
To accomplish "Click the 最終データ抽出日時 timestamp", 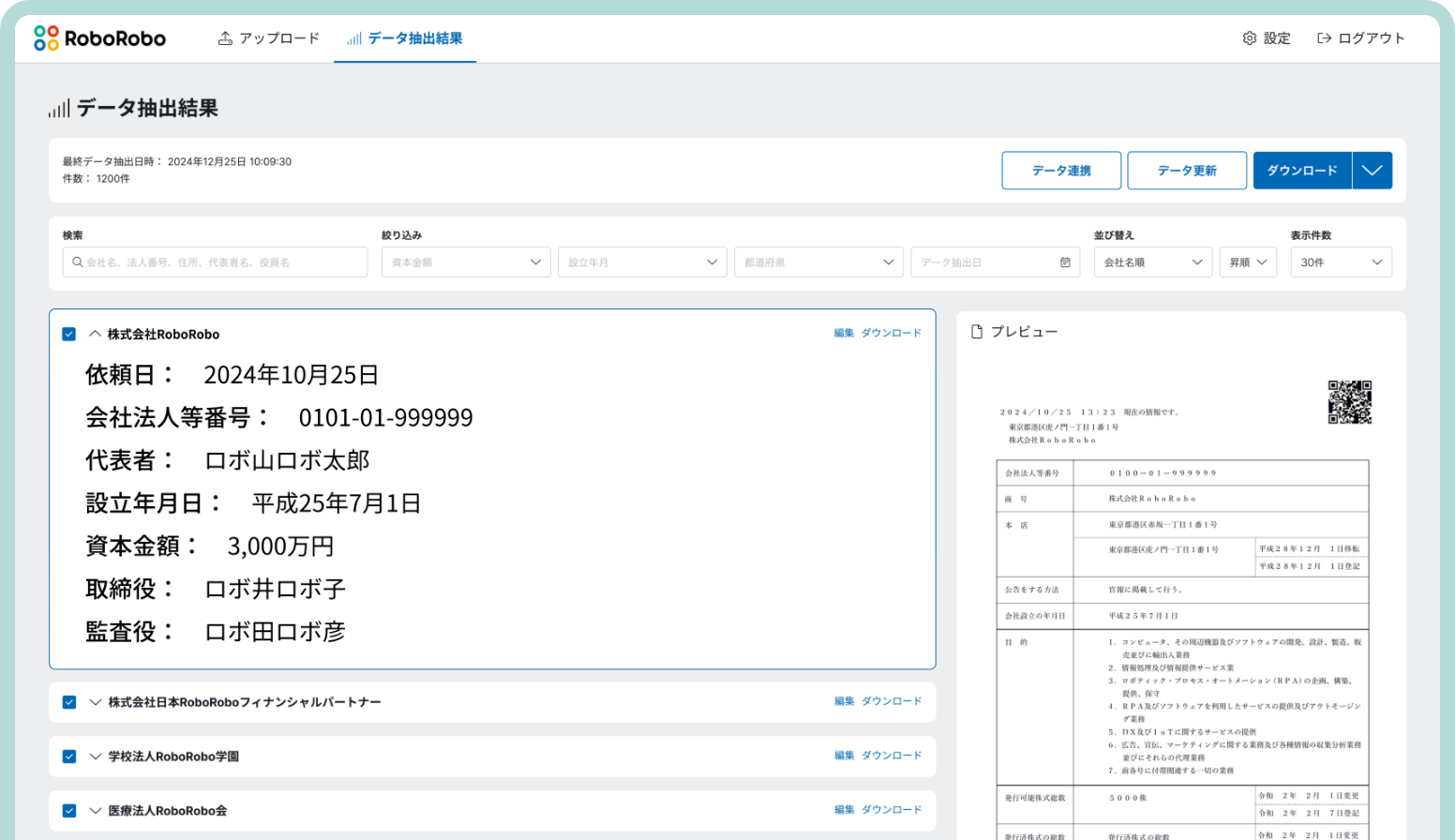I will 177,161.
